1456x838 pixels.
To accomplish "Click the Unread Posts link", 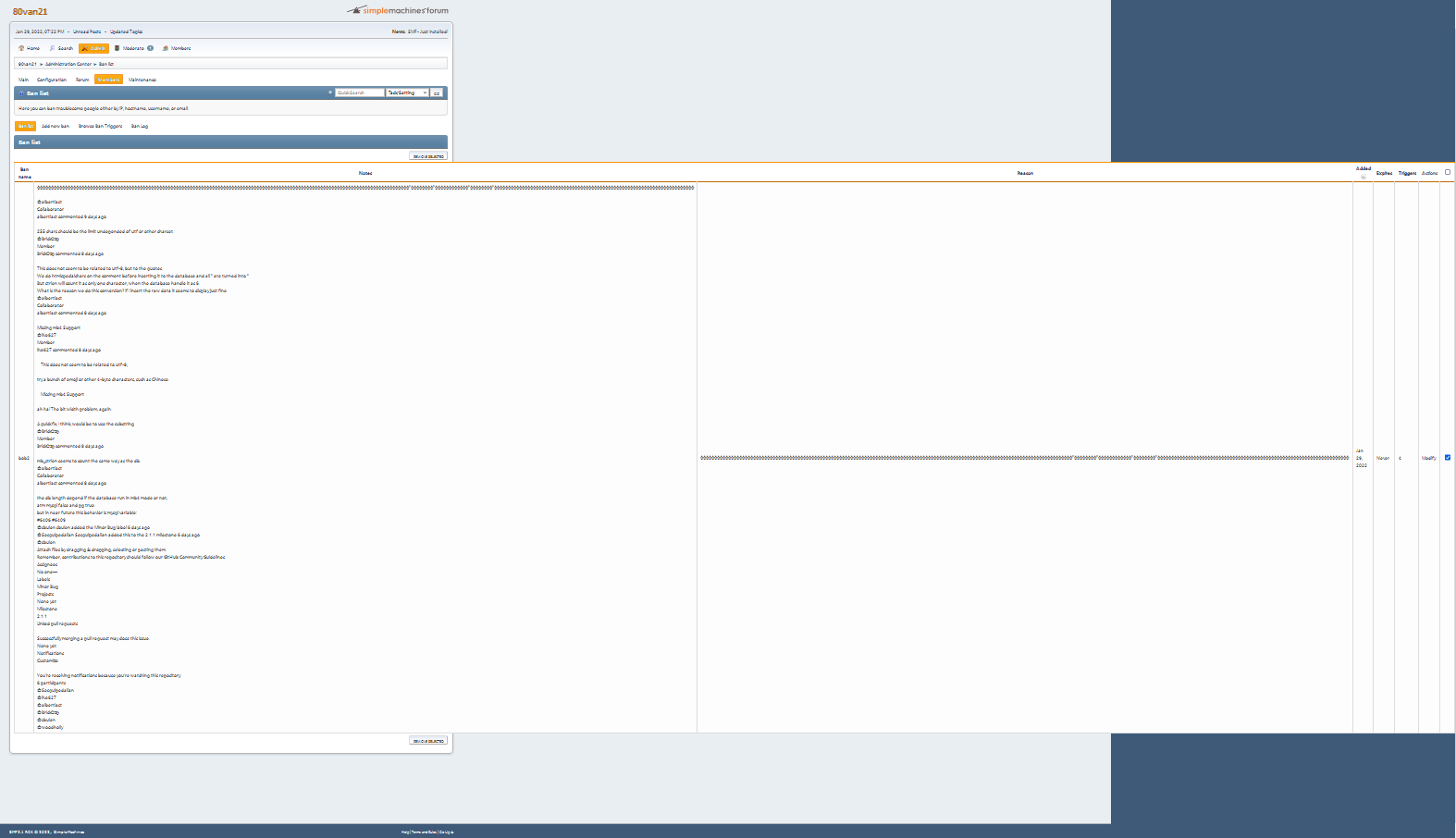I will [87, 31].
